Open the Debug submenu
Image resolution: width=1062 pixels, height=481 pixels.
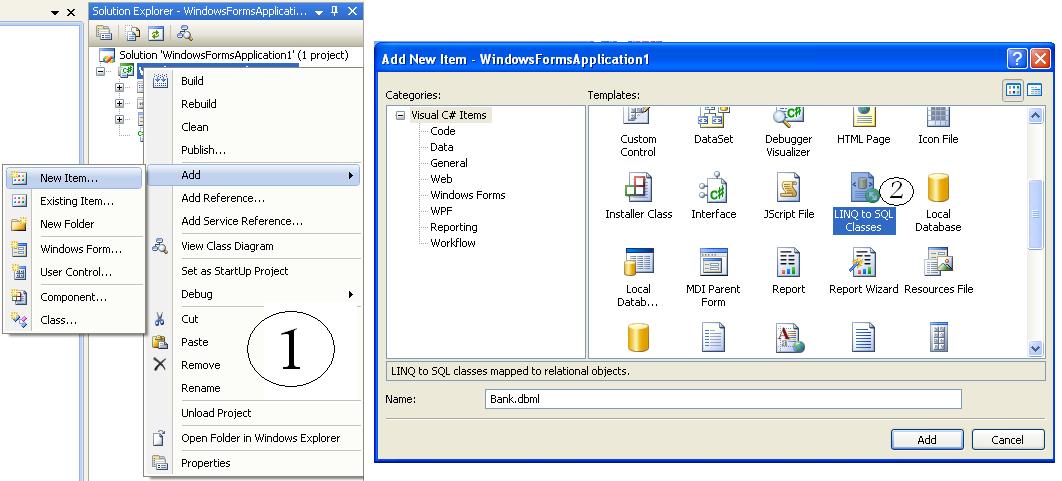254,294
